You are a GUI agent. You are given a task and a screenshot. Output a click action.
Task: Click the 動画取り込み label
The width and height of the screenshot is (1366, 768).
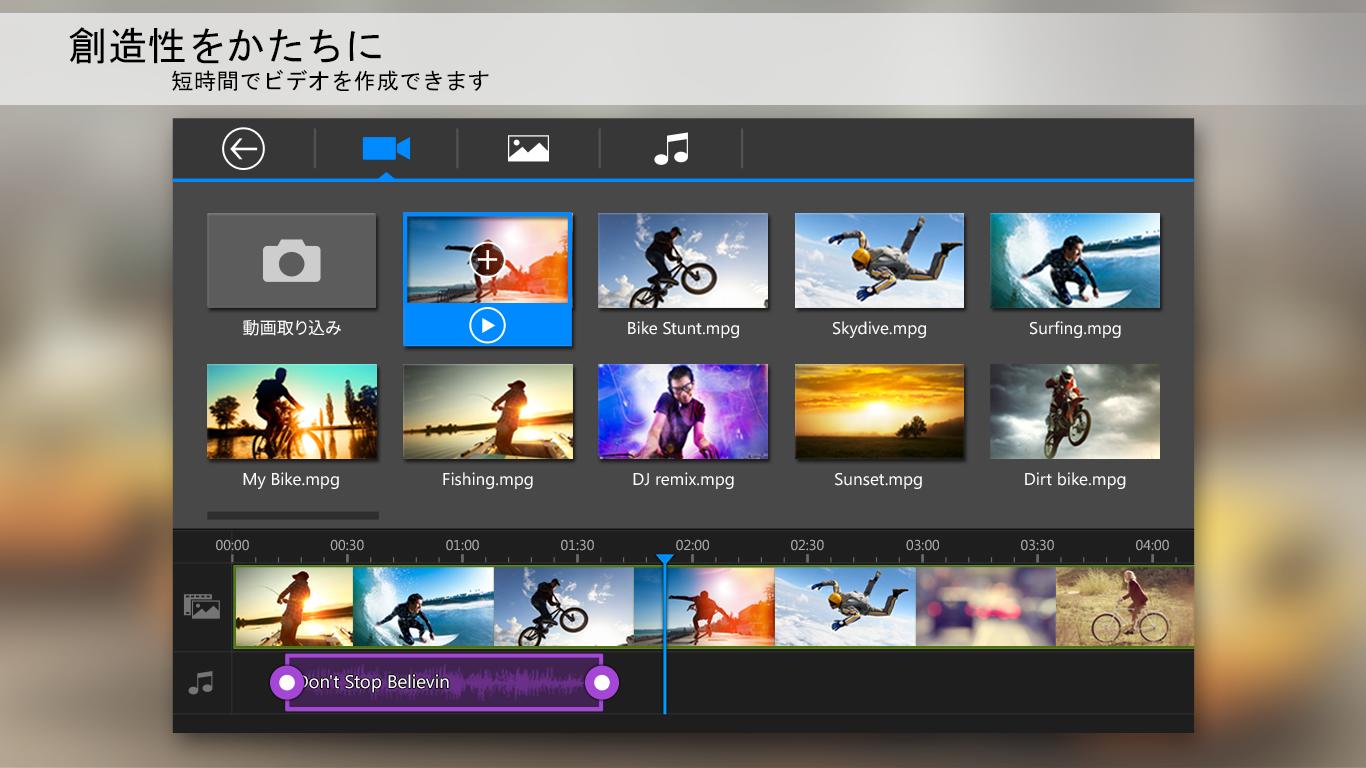coord(292,328)
